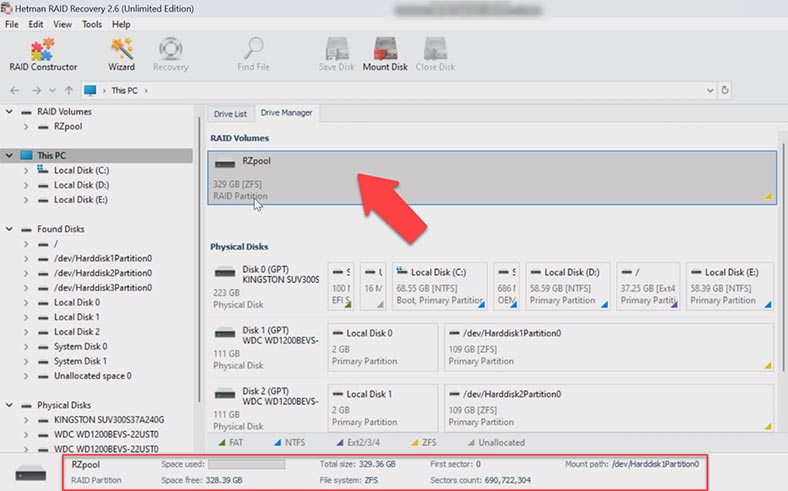Screen dimensions: 788x491
Task: Select the RZpool RAID volume tile
Action: 492,178
